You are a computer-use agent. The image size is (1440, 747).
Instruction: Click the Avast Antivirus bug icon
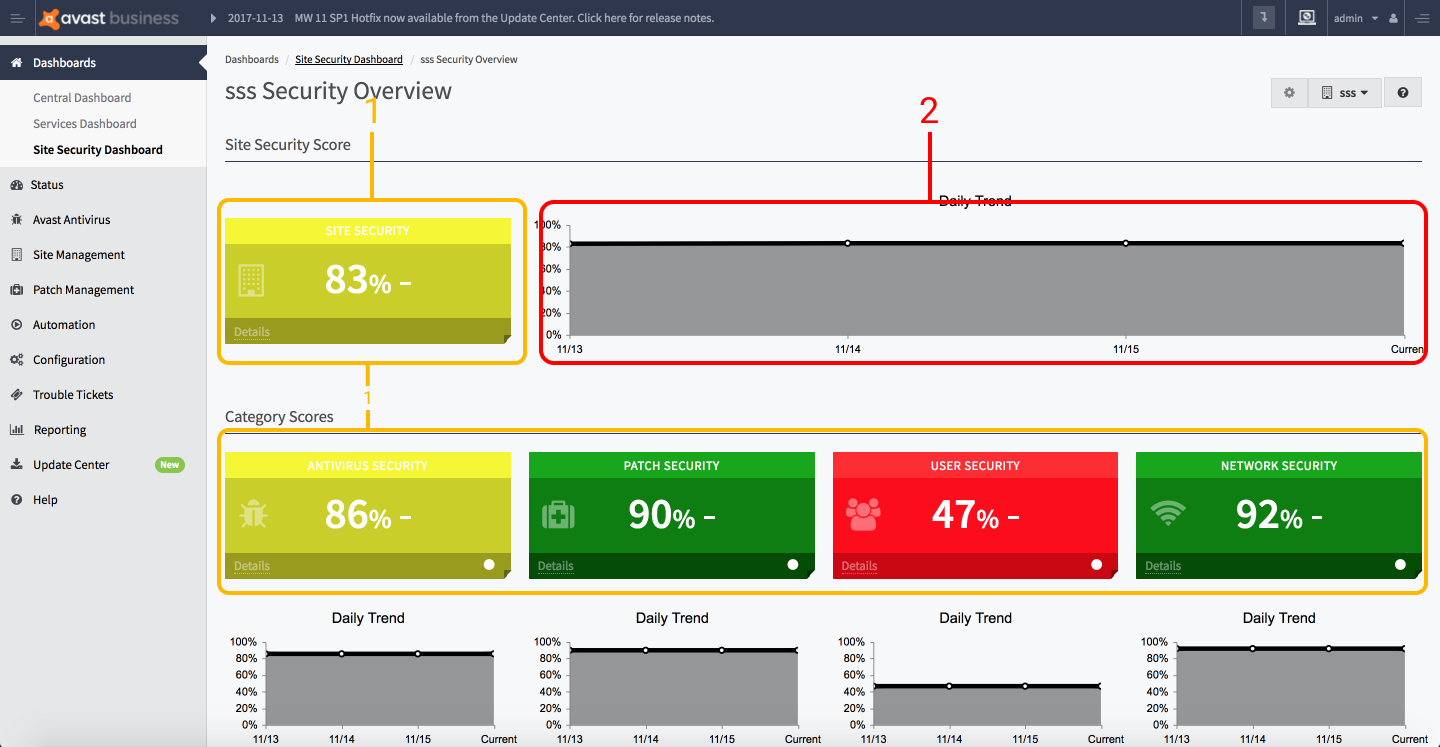click(x=16, y=220)
